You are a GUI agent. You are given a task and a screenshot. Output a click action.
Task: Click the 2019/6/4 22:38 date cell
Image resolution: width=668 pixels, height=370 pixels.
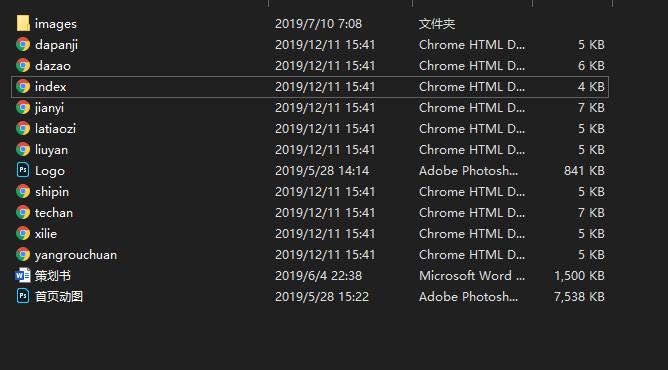point(318,275)
